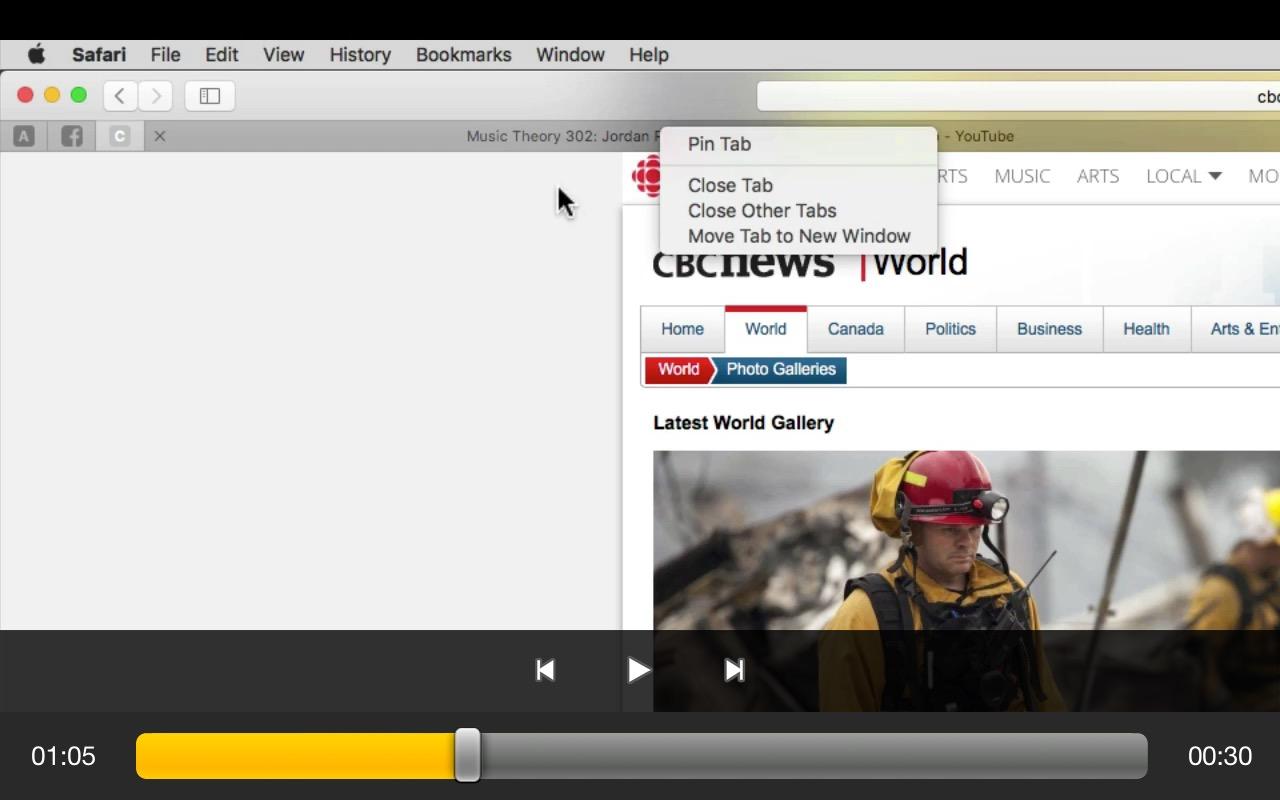The image size is (1280, 800).
Task: Click the remaining time 00:30
Action: pos(1220,756)
